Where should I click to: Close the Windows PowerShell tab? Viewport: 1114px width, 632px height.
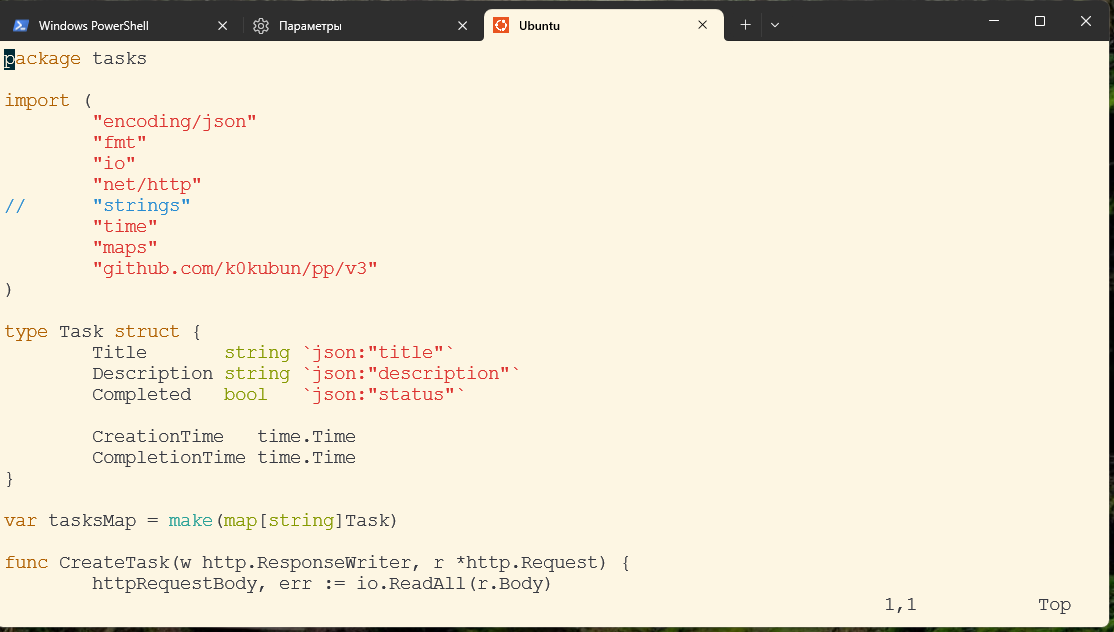pos(221,26)
